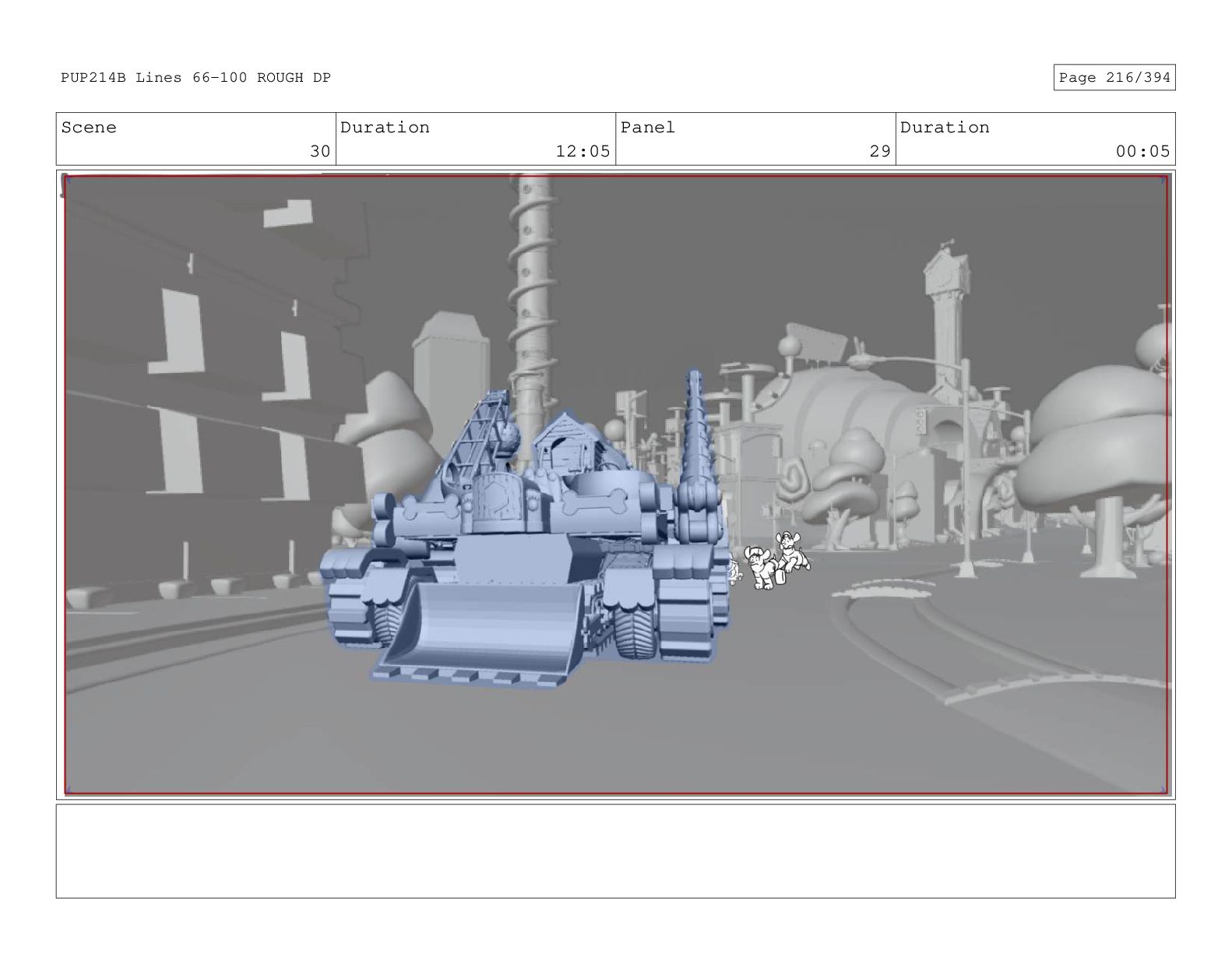
Task: Select the panel number '29'
Action: point(880,151)
